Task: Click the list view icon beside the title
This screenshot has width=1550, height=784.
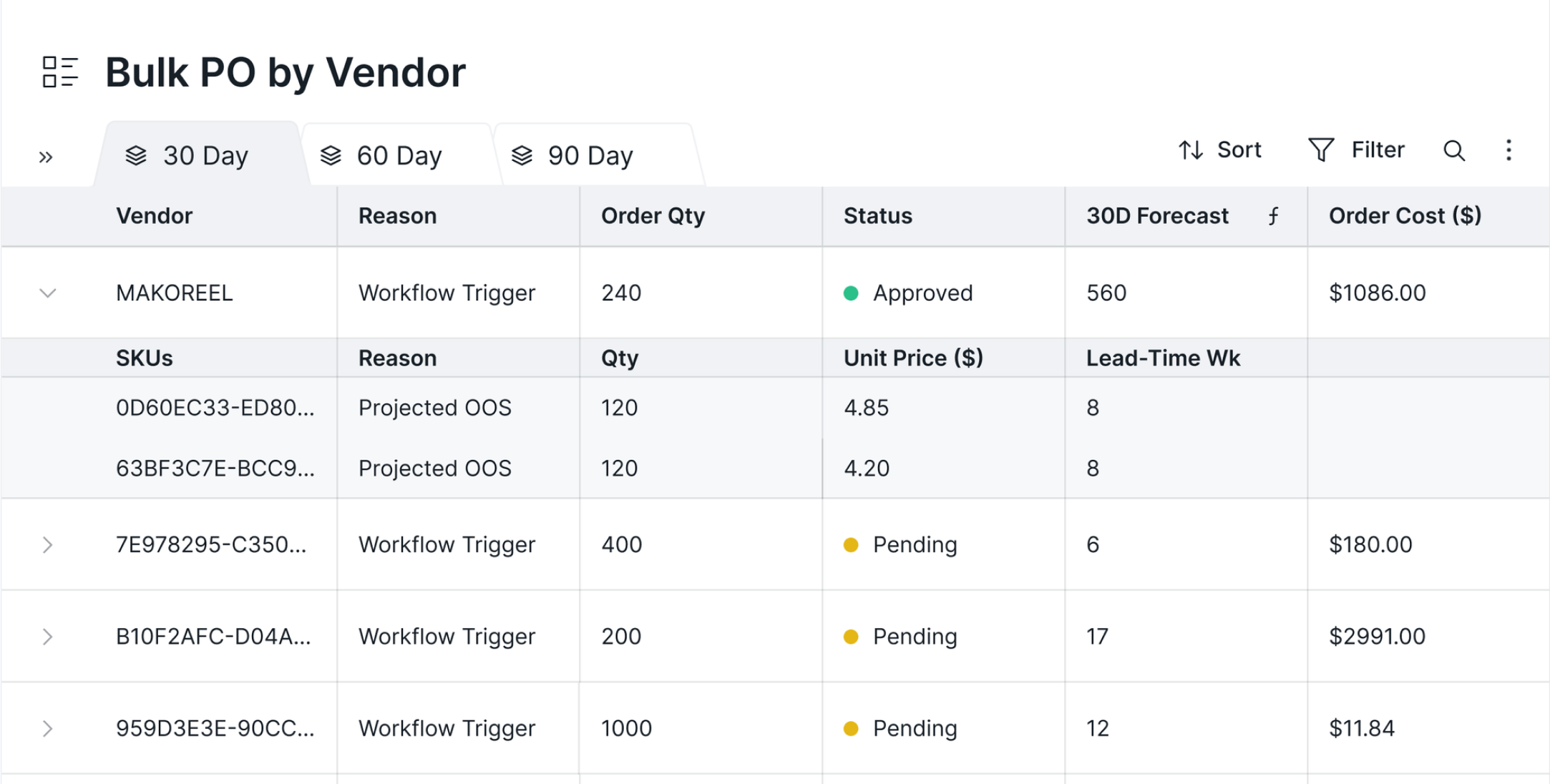Action: 60,72
